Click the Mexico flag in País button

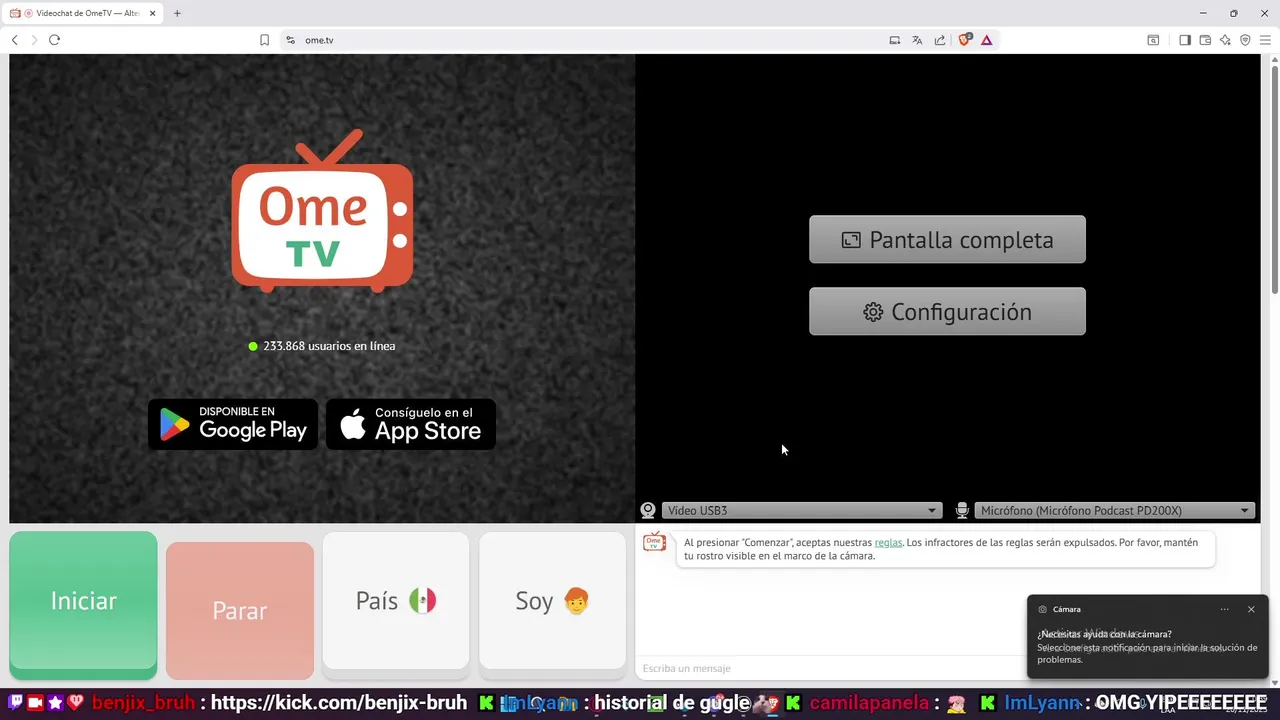[422, 600]
